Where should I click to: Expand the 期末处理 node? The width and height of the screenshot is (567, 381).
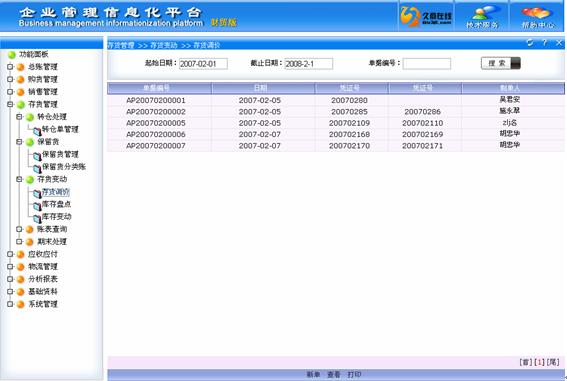[x=19, y=241]
